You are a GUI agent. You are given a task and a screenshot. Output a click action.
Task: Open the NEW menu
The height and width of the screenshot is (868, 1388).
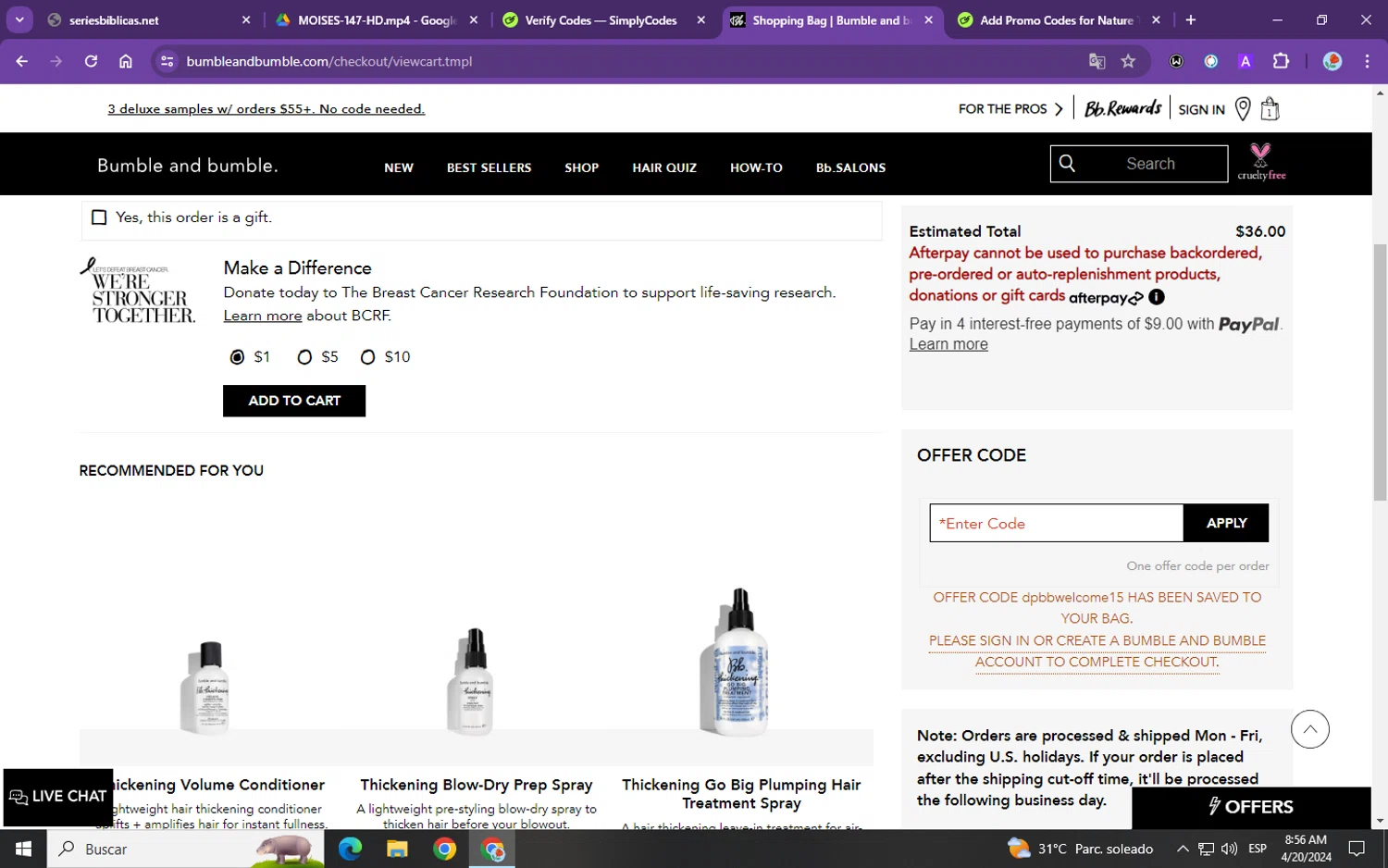pos(399,167)
